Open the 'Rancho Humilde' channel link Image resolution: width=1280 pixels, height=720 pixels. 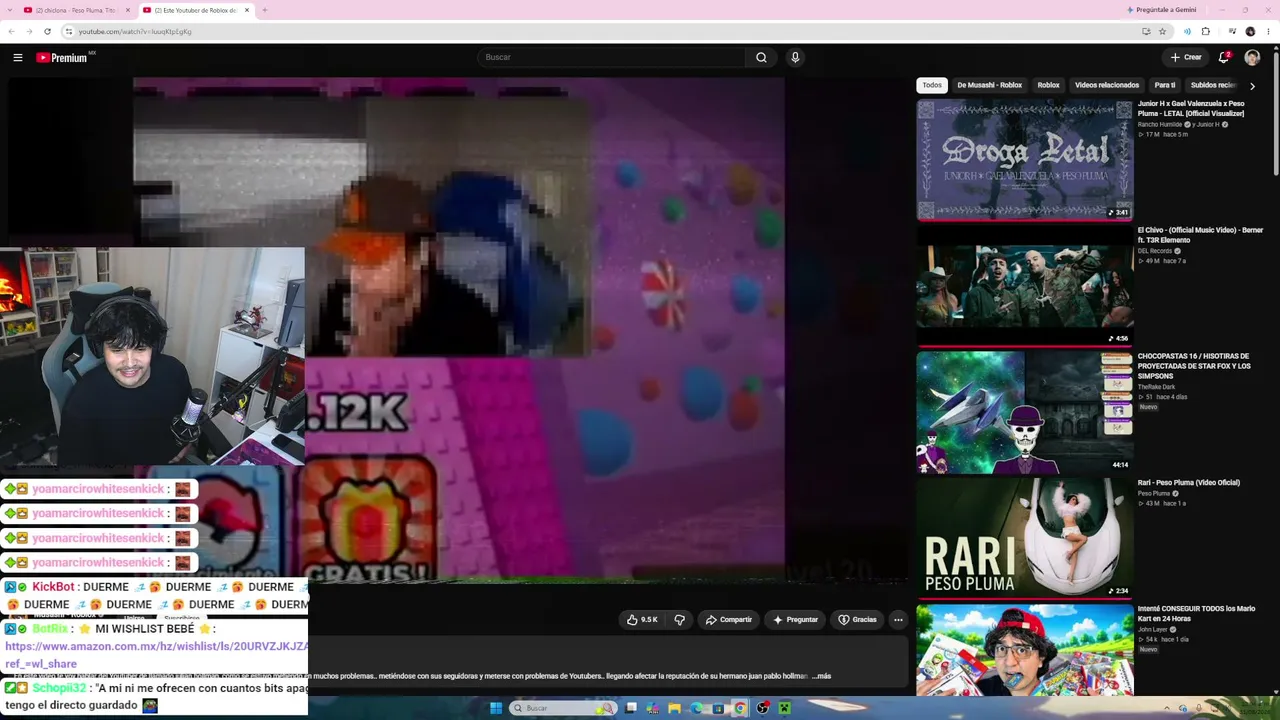[1160, 124]
